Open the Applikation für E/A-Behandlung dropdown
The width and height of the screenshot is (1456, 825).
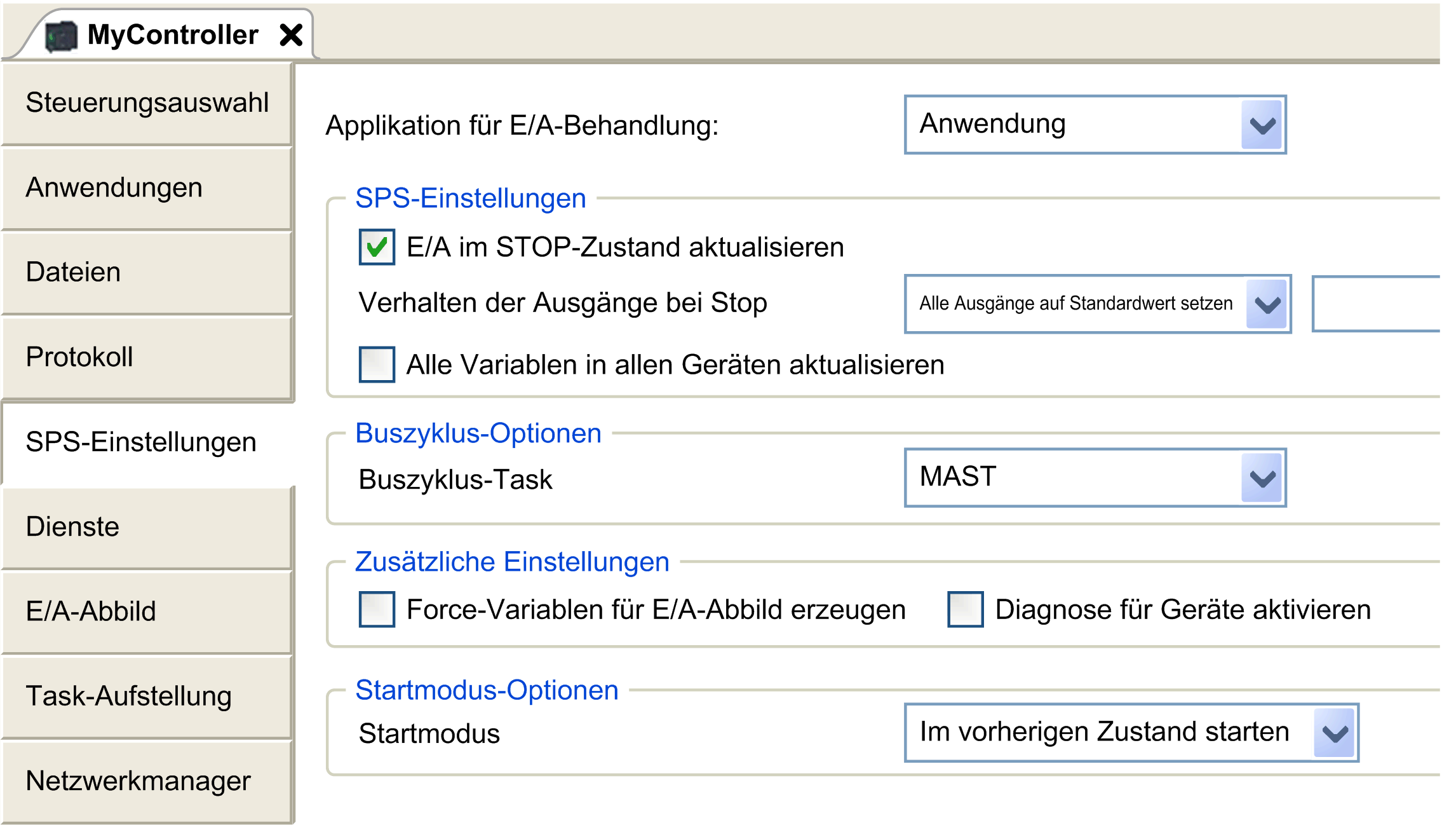pos(1262,125)
